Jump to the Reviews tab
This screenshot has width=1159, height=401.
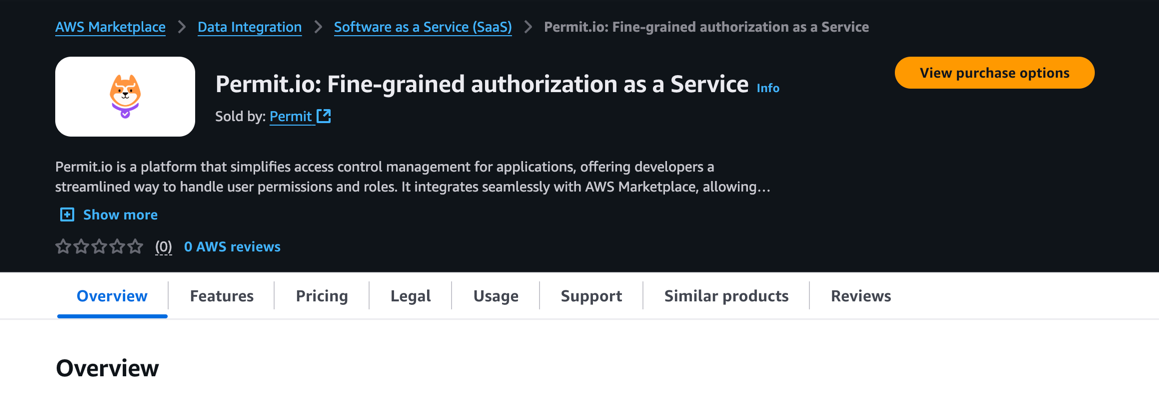(x=861, y=296)
